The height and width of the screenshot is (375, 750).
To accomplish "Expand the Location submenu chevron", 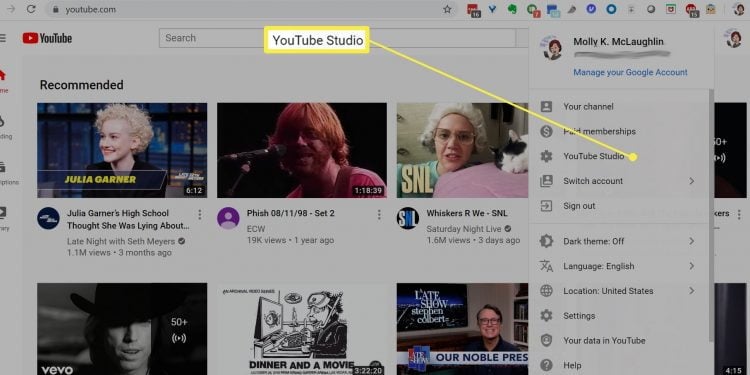I will [x=692, y=291].
